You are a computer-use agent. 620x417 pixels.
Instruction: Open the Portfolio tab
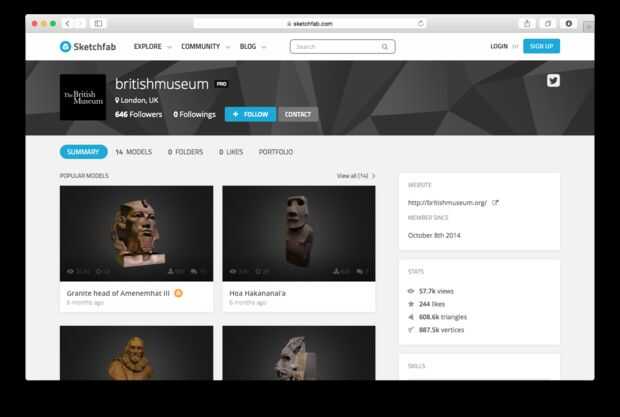tap(276, 152)
